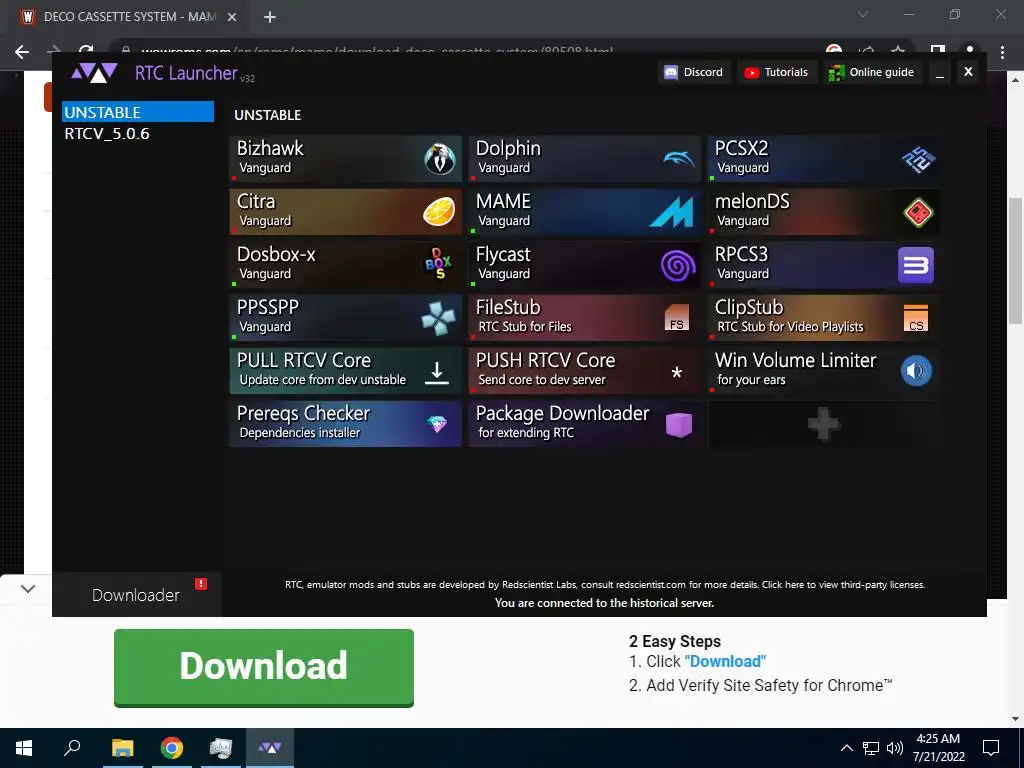Click the RPCS3 purple square icon
Screen dimensions: 1024x768
click(x=916, y=265)
